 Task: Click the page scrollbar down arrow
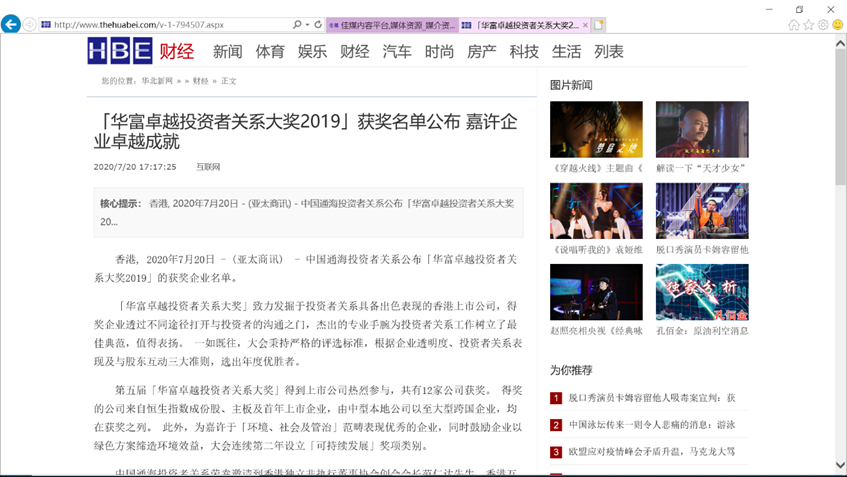coord(841,465)
